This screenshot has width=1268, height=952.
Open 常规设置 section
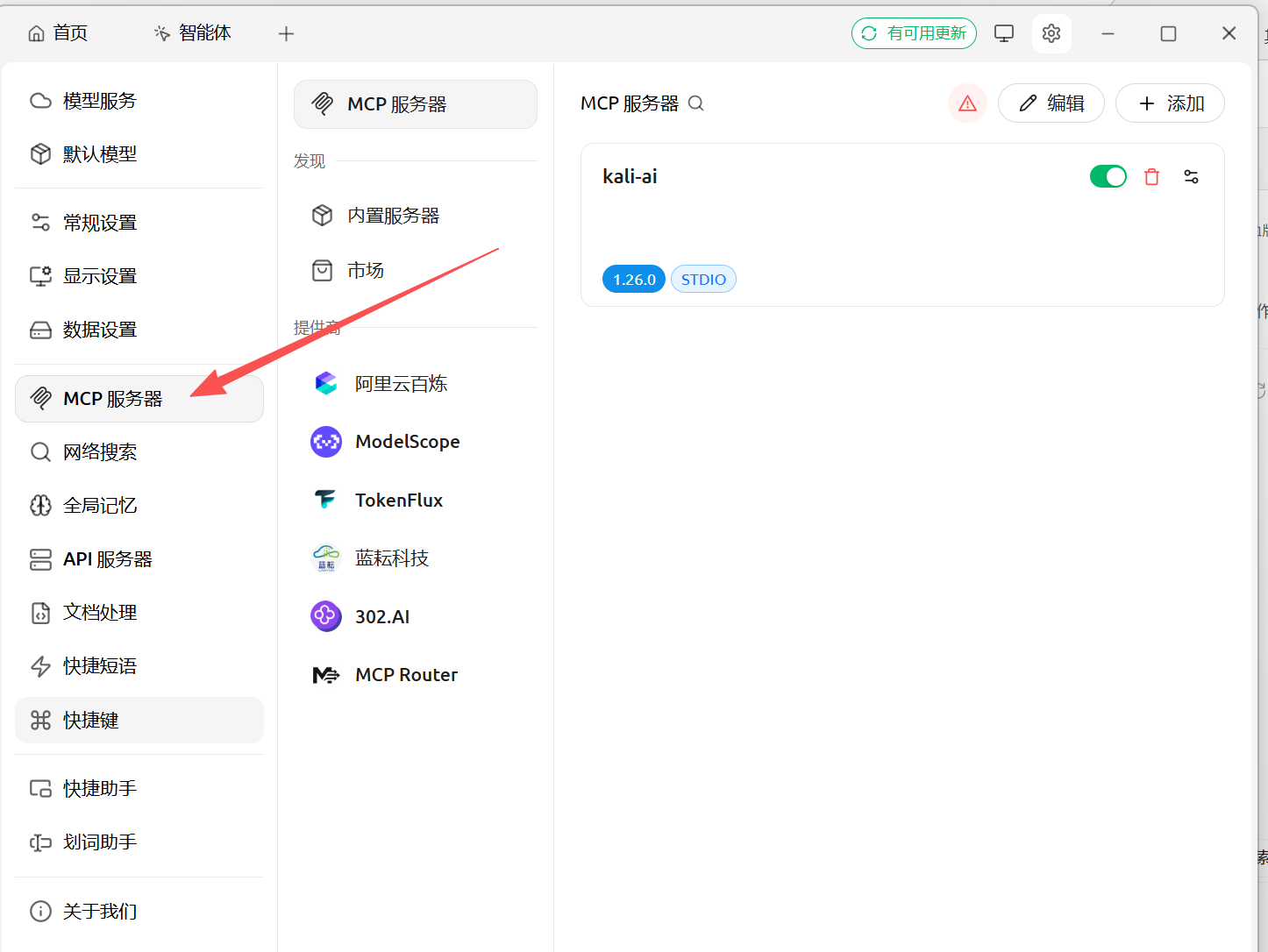click(x=139, y=223)
